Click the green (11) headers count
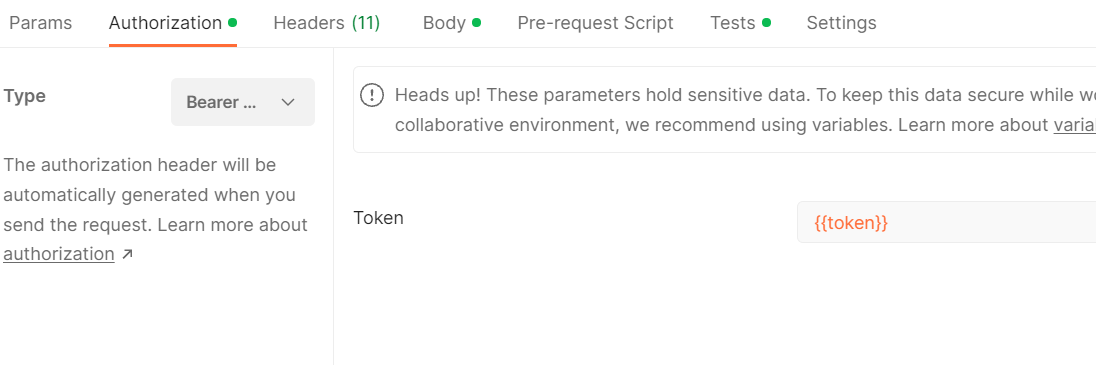1096x365 pixels. [x=366, y=23]
